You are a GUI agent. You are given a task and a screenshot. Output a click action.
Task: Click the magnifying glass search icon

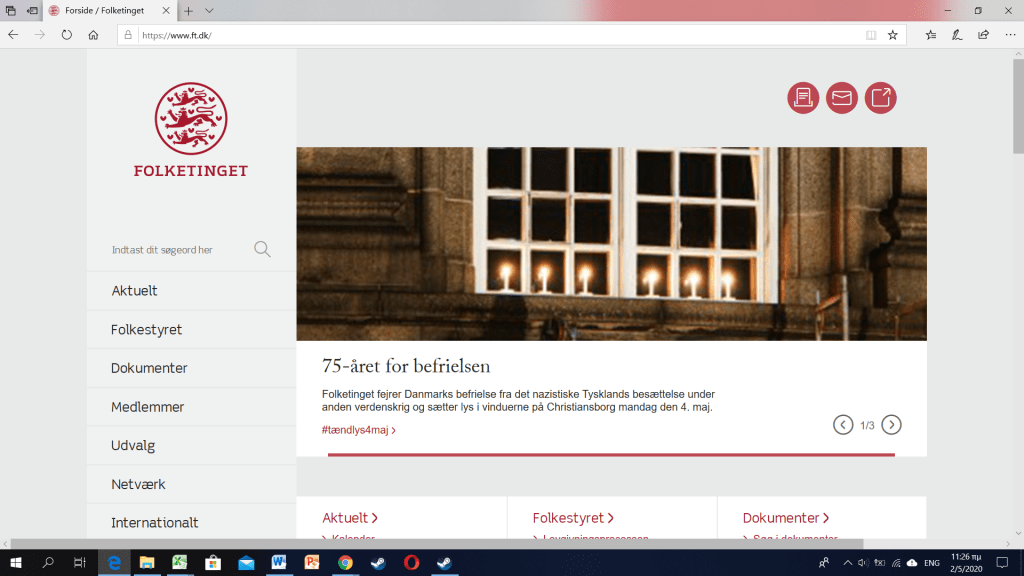pos(262,249)
